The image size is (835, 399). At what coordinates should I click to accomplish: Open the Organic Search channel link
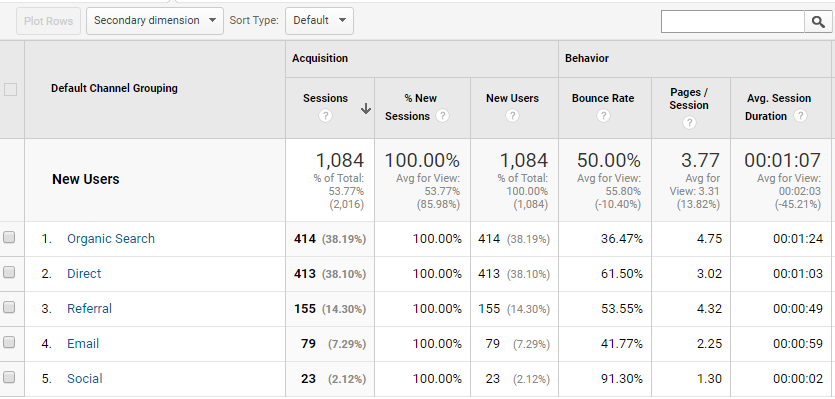click(x=111, y=239)
